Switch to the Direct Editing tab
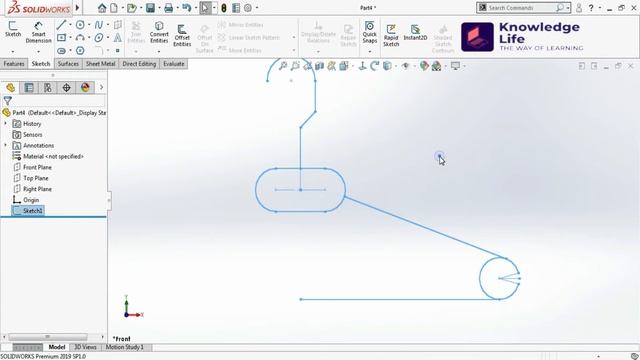This screenshot has width=640, height=360. [x=139, y=64]
